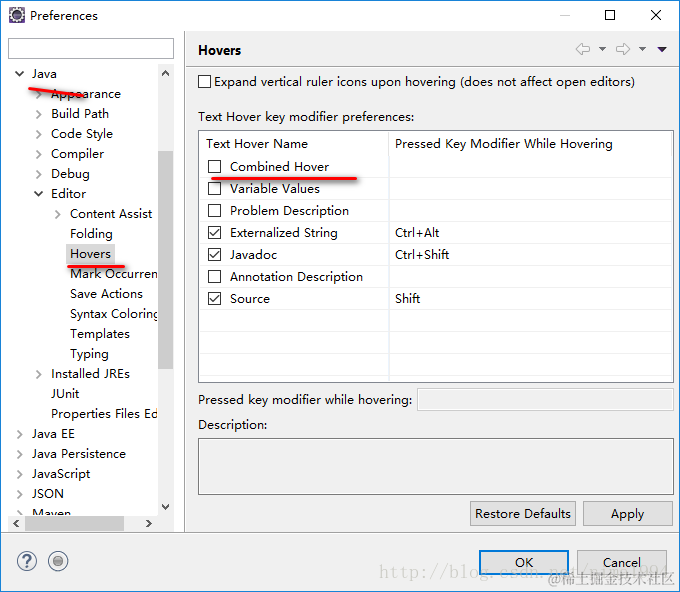The height and width of the screenshot is (592, 680).
Task: Check the Annotation Description checkbox
Action: coord(214,276)
